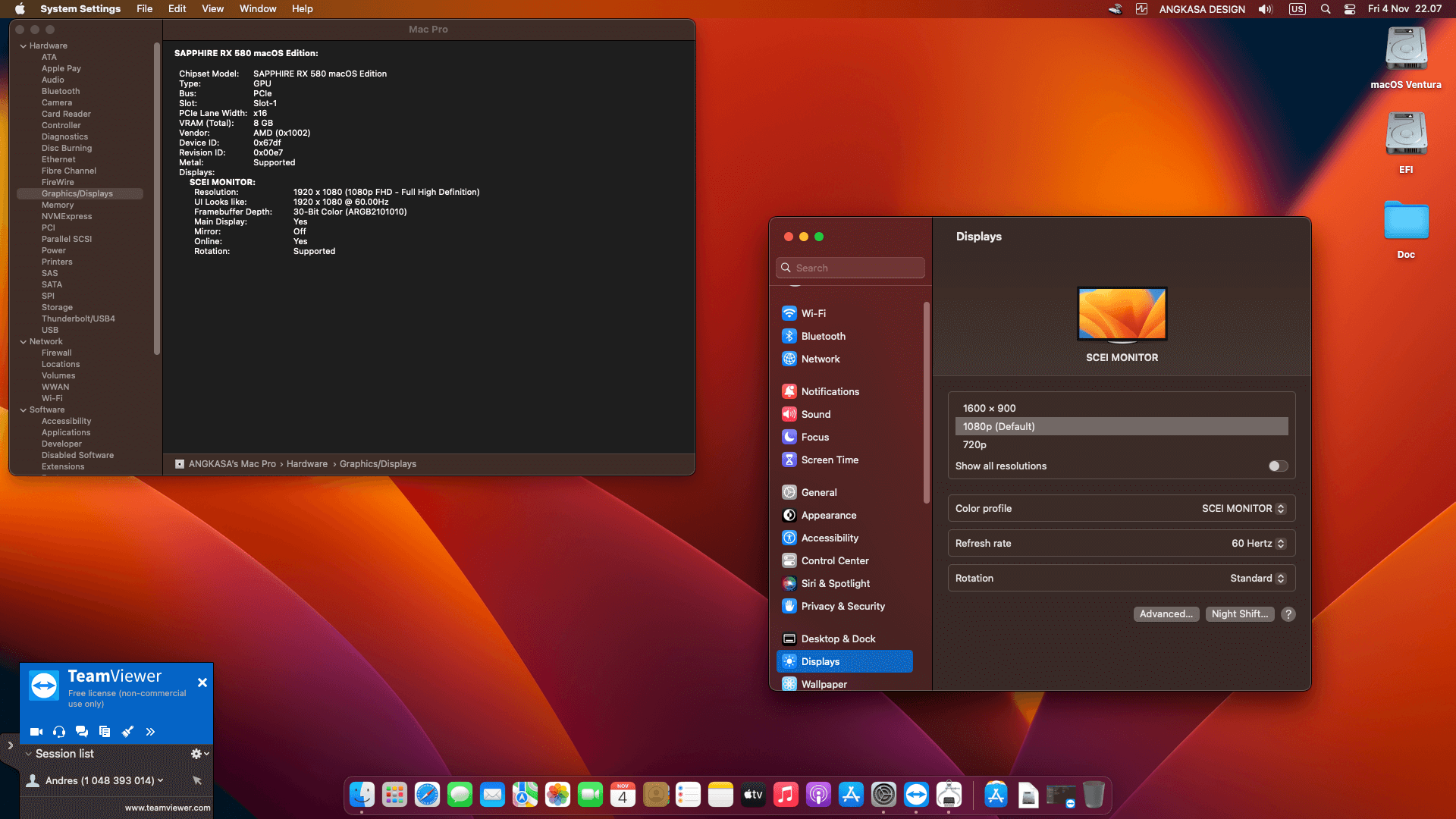Start video call in TeamViewer panel
This screenshot has width=1456, height=819.
coord(36,732)
